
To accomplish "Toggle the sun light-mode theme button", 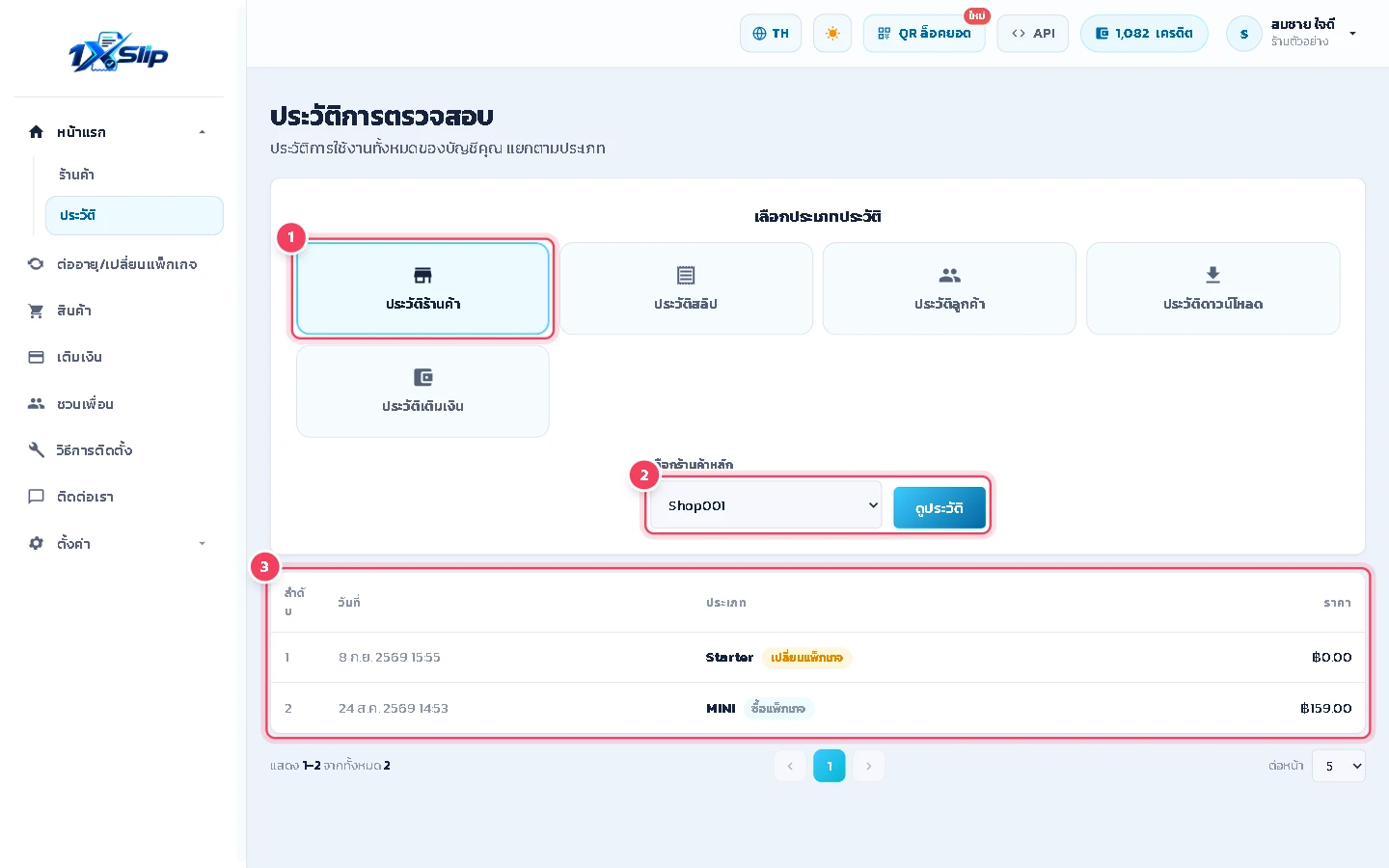I will [x=832, y=34].
